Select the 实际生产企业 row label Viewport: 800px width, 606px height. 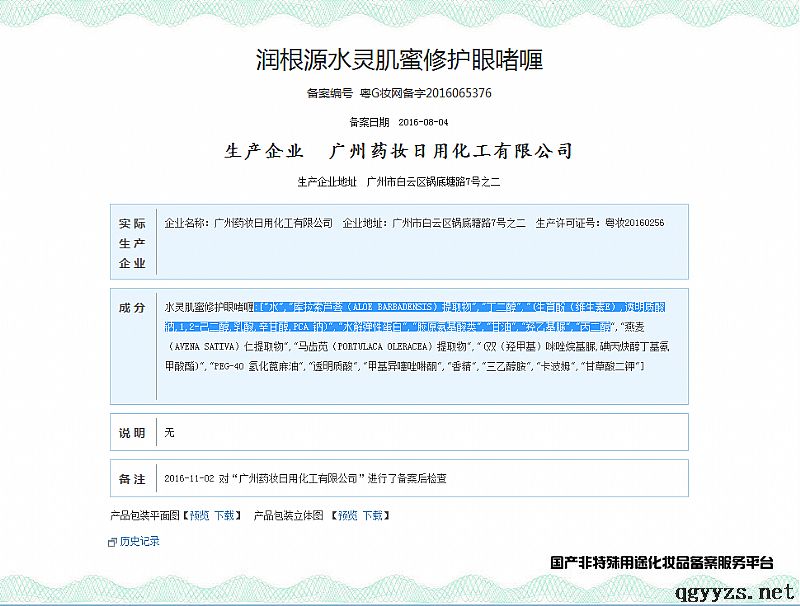[x=132, y=243]
